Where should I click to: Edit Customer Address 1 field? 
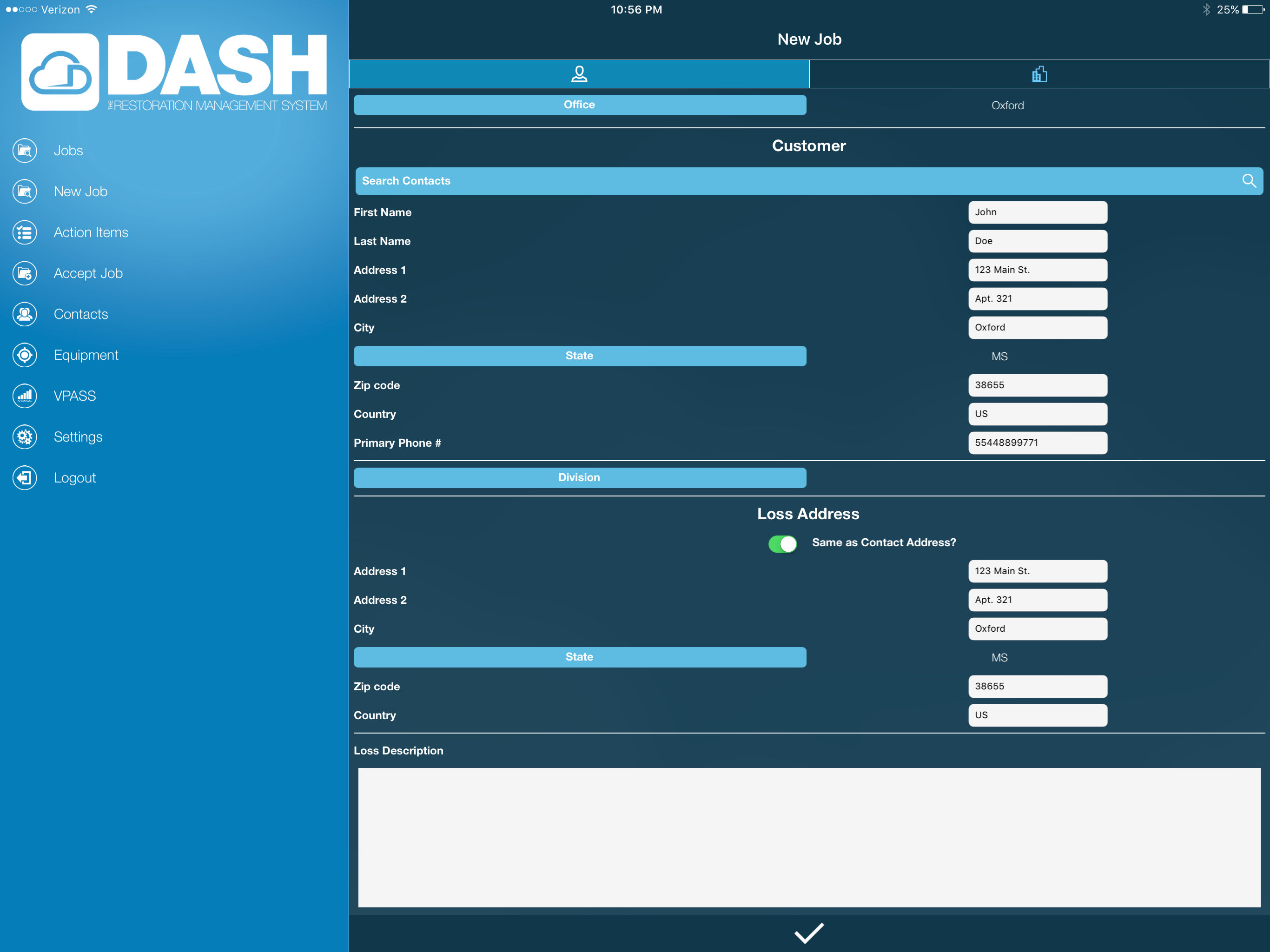tap(1038, 270)
